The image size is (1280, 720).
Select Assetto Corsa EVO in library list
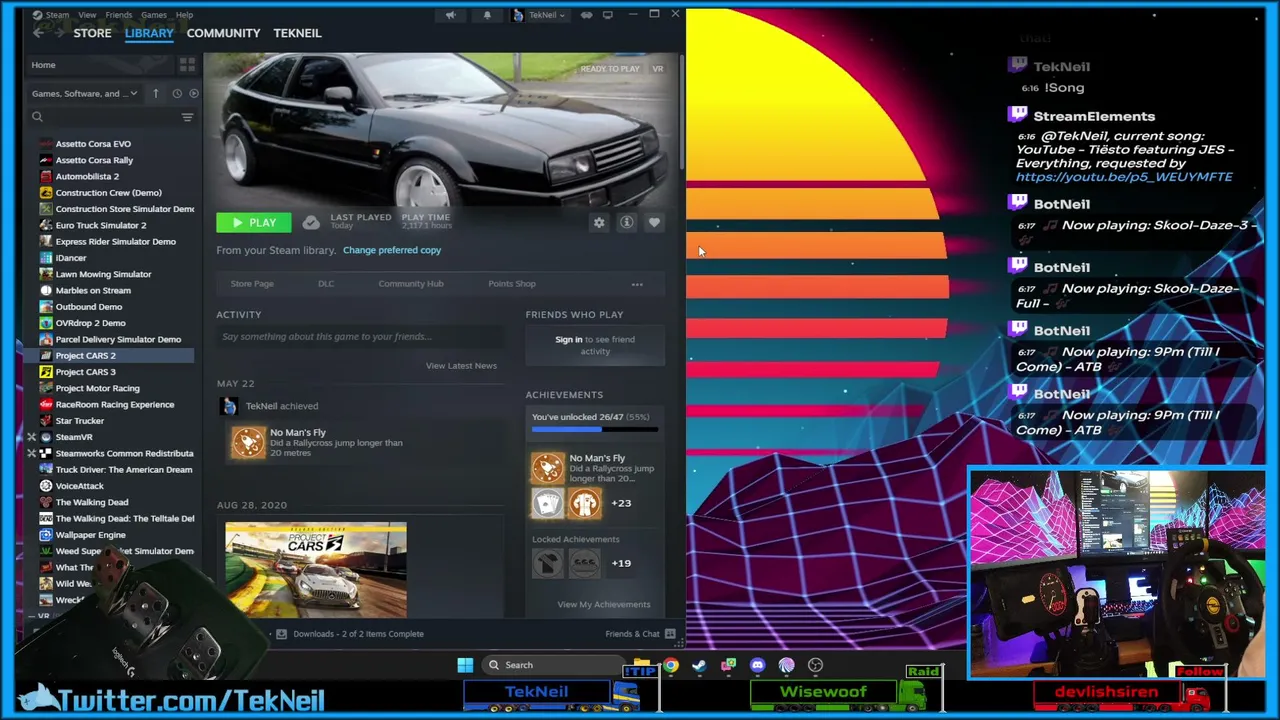point(93,144)
